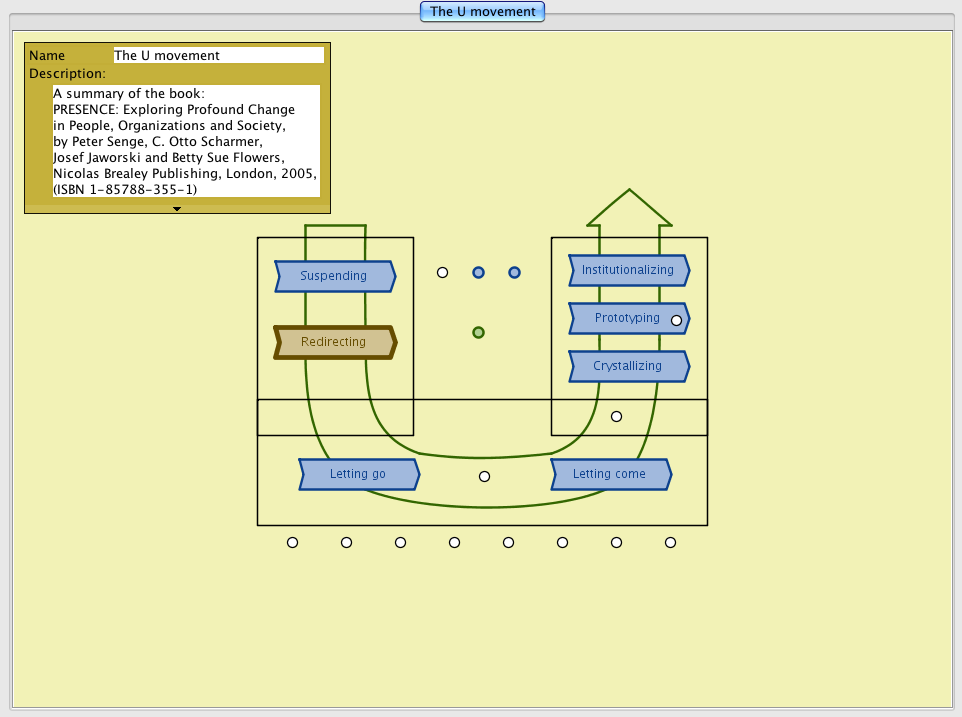Select the Letting come node

point(610,474)
